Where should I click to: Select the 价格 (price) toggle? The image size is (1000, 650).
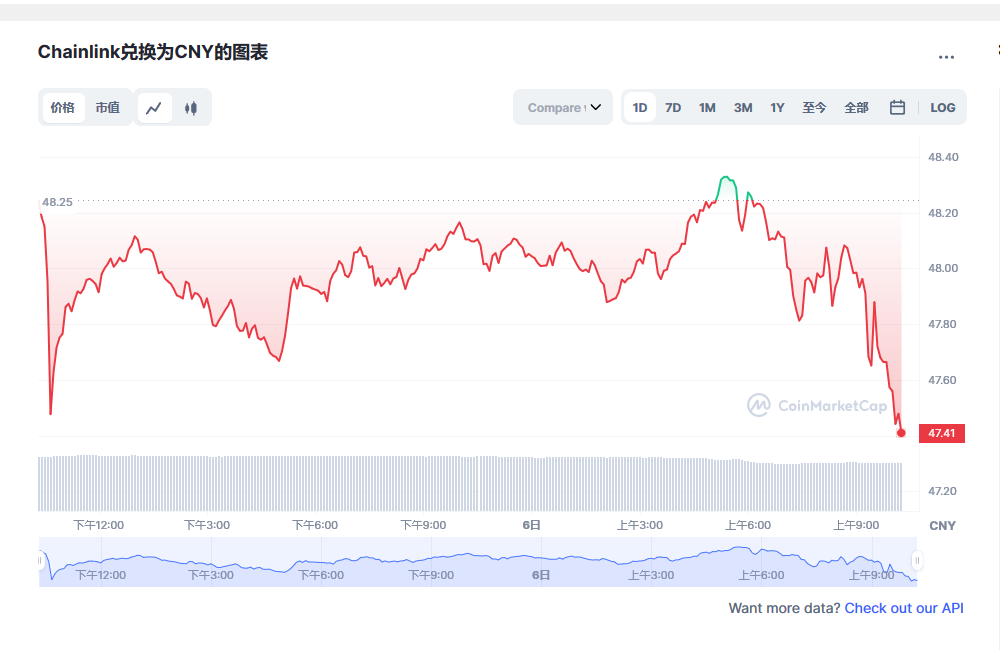(x=63, y=107)
